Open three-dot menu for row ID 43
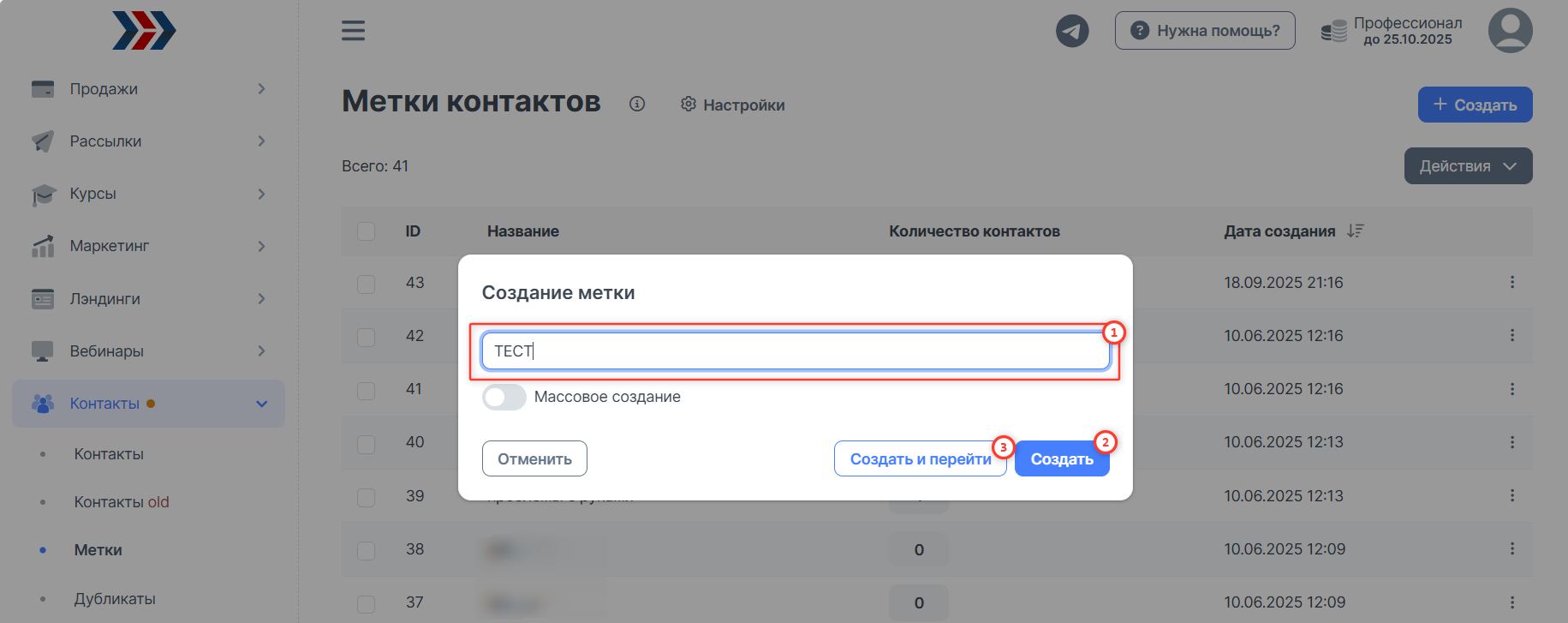The image size is (1568, 623). (1511, 282)
